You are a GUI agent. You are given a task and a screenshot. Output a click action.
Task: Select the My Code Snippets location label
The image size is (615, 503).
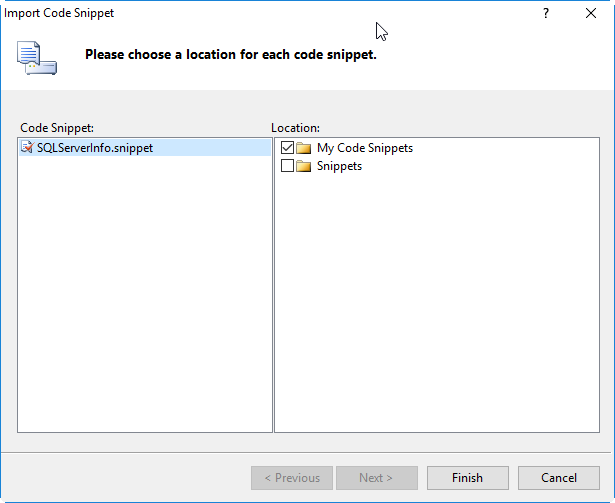point(364,148)
